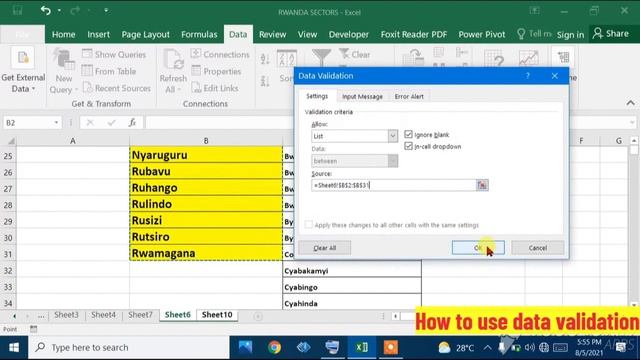Click the cell containing Nyaruguru
Viewport: 640px width, 360px height.
206,155
